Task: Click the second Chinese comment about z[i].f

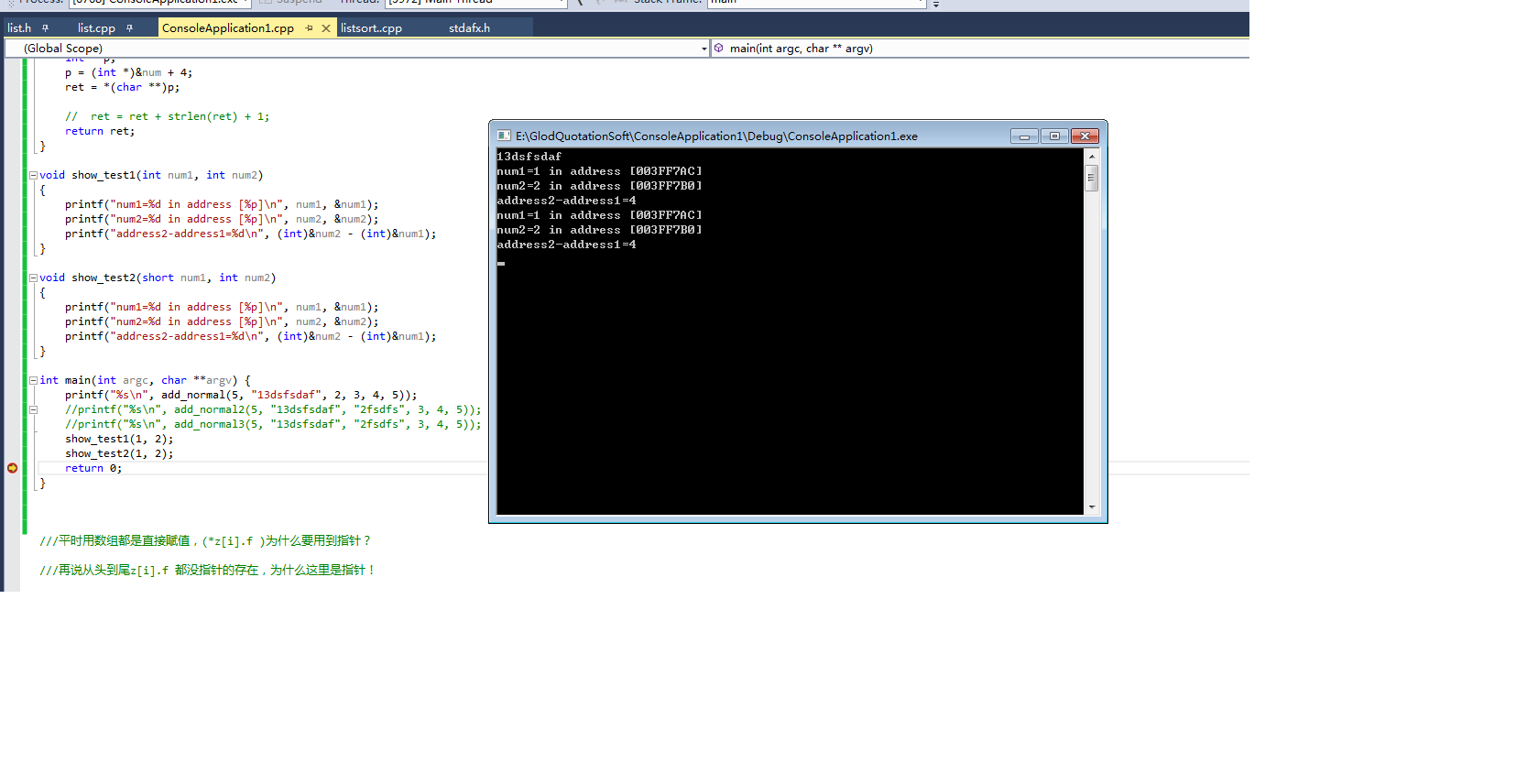Action: [208, 571]
